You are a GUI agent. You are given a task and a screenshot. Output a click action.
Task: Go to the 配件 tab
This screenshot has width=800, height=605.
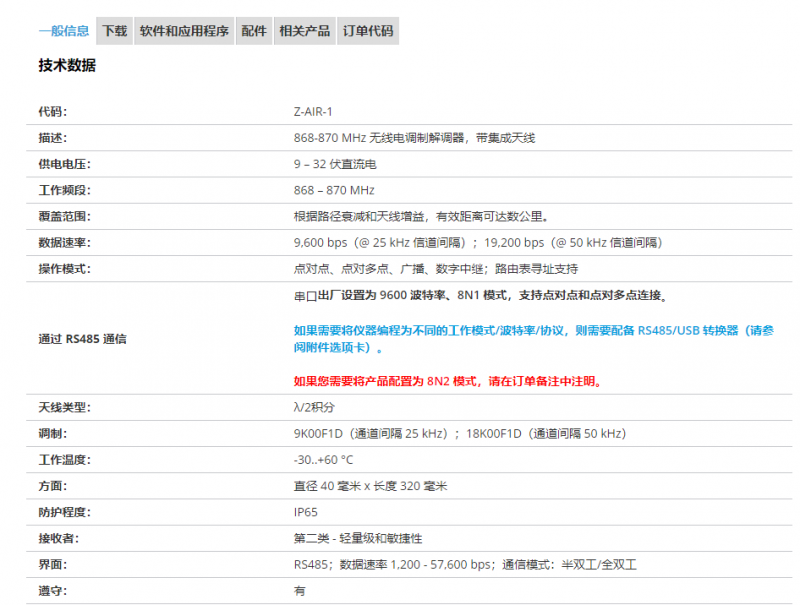click(x=254, y=31)
